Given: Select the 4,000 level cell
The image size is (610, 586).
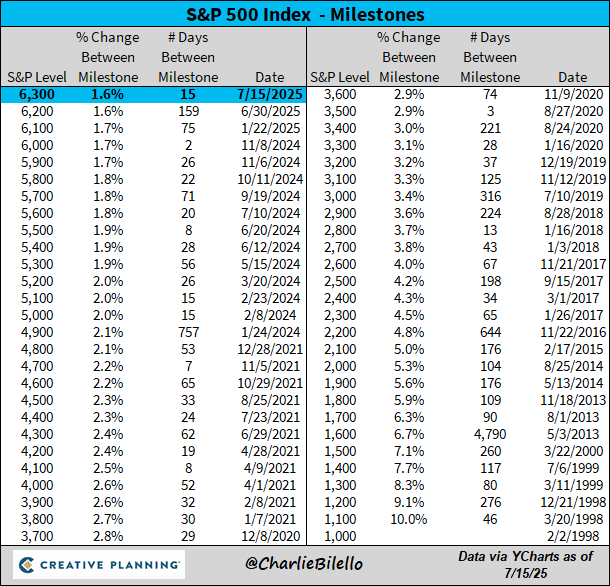Looking at the screenshot, I should (37, 485).
